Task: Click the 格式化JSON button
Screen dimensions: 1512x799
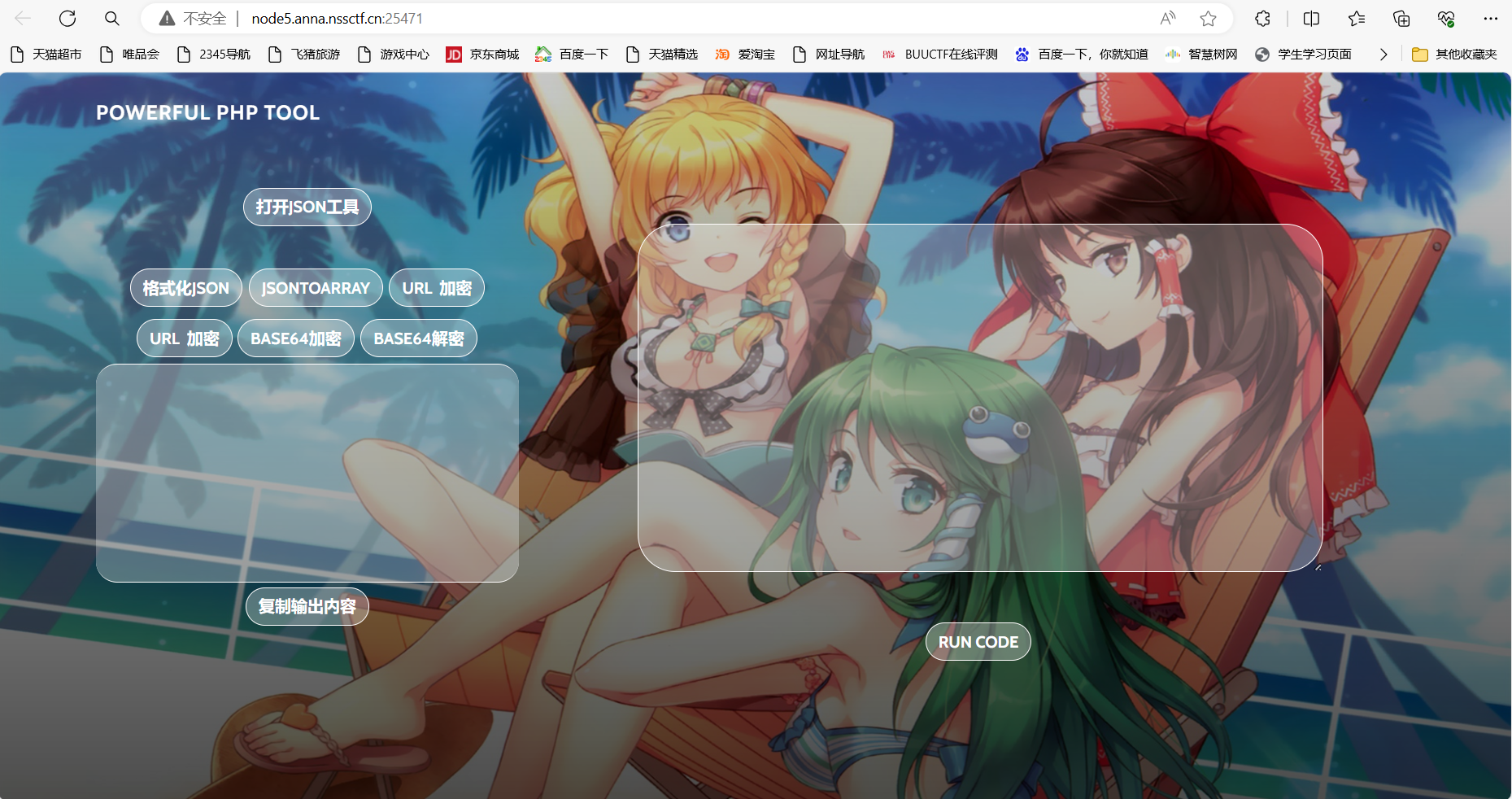Action: (186, 288)
